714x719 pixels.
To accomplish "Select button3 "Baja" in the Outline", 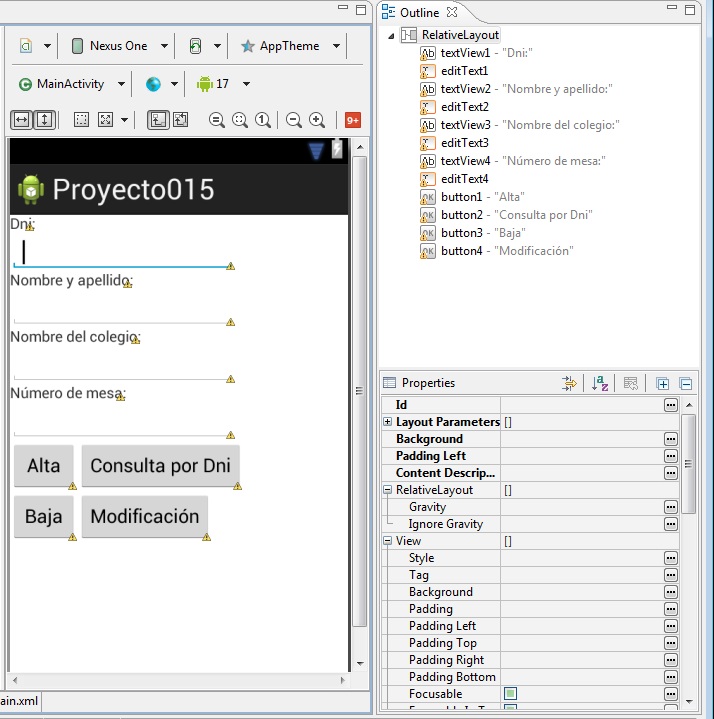I will pyautogui.click(x=473, y=233).
